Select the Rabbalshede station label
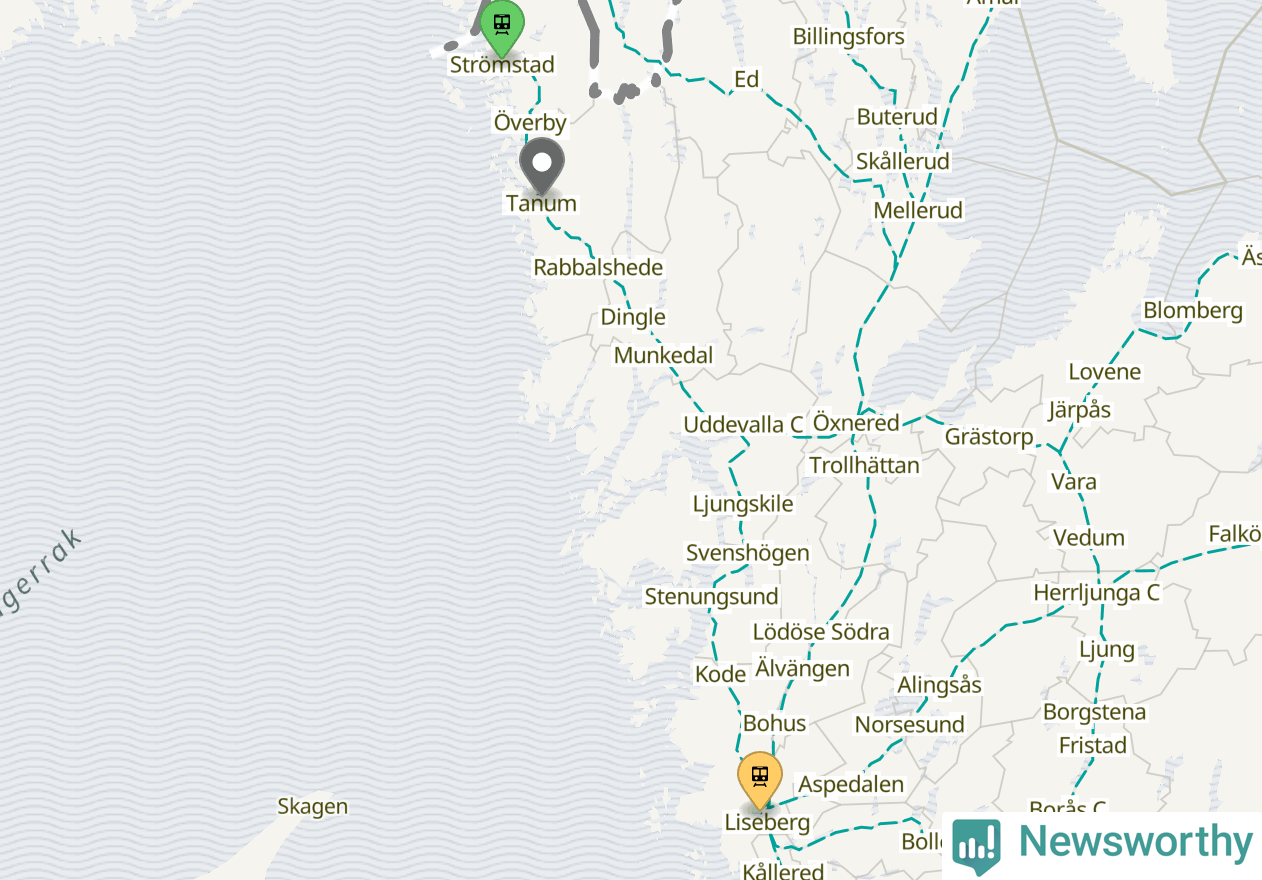The width and height of the screenshot is (1262, 880). pyautogui.click(x=598, y=267)
